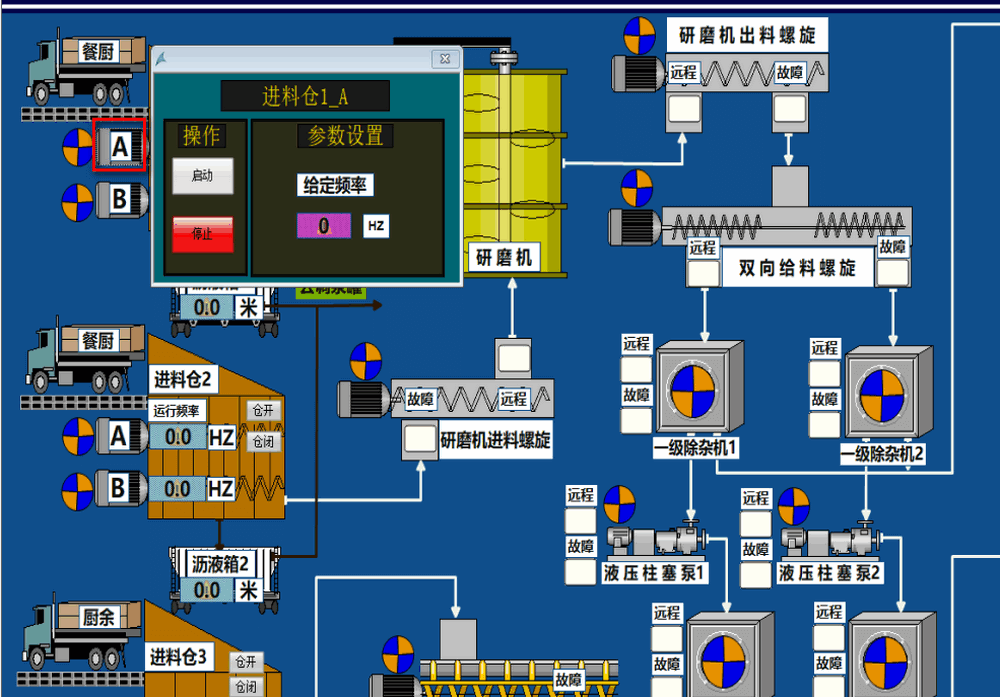Select motor A of 进料仓1 highlighted in red
Viewport: 1000px width, 697px height.
pos(119,146)
